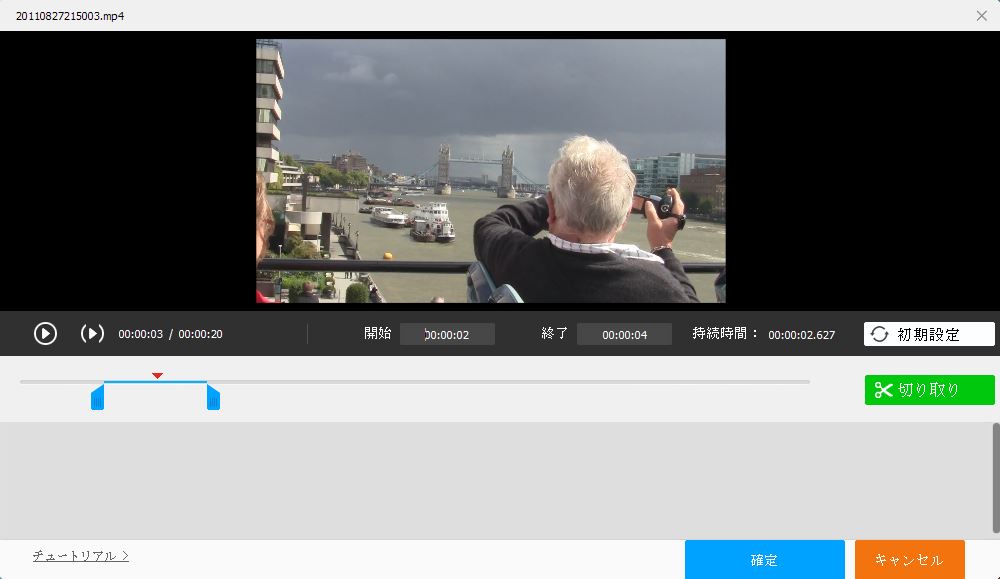Select the red playhead marker
1000x579 pixels.
point(157,376)
